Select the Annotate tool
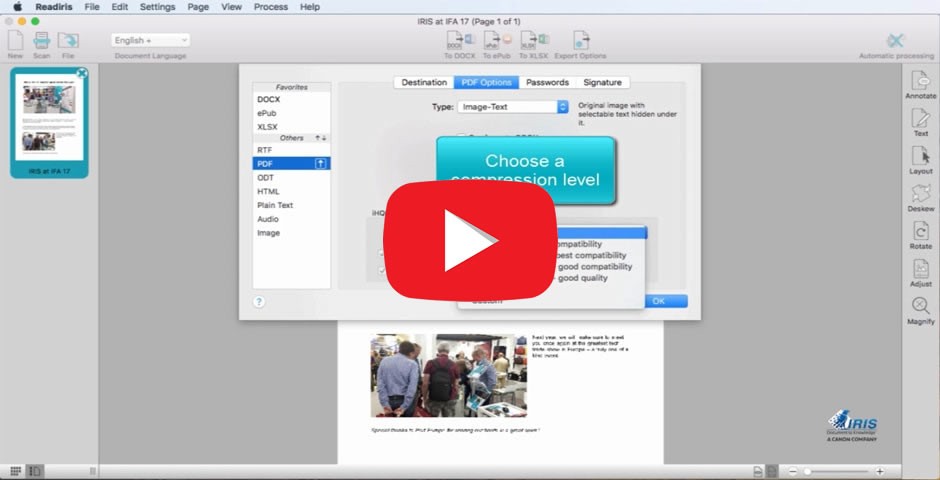 point(920,81)
